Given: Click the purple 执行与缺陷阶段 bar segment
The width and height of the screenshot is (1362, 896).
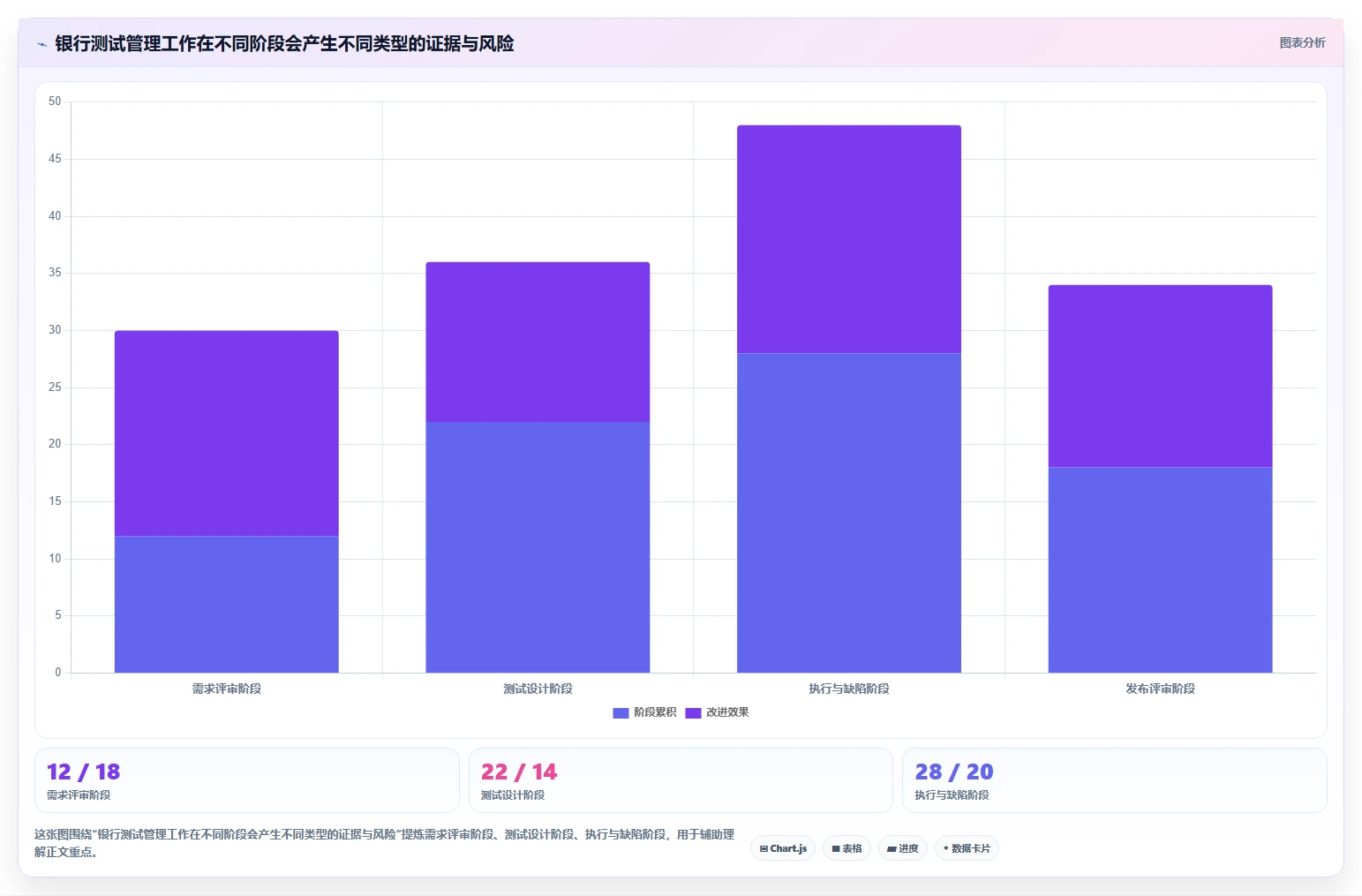Looking at the screenshot, I should [x=849, y=239].
